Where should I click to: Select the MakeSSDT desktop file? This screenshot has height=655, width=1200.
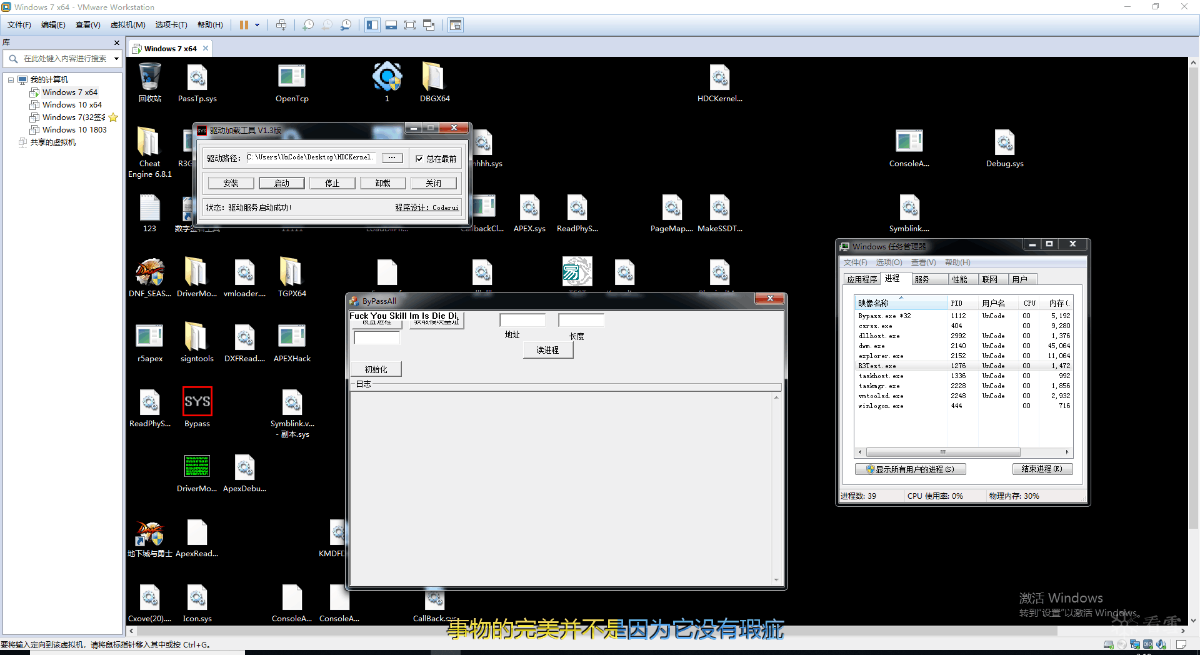pyautogui.click(x=719, y=213)
